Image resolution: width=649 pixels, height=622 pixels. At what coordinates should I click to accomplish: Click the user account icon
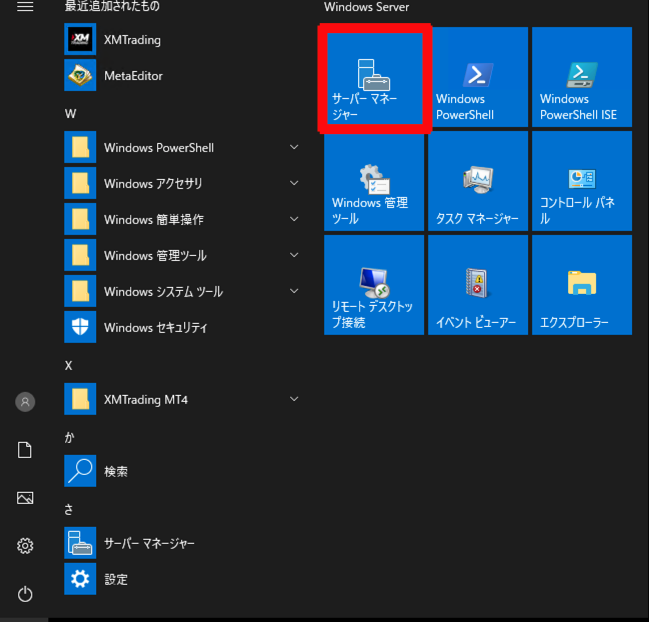click(26, 402)
